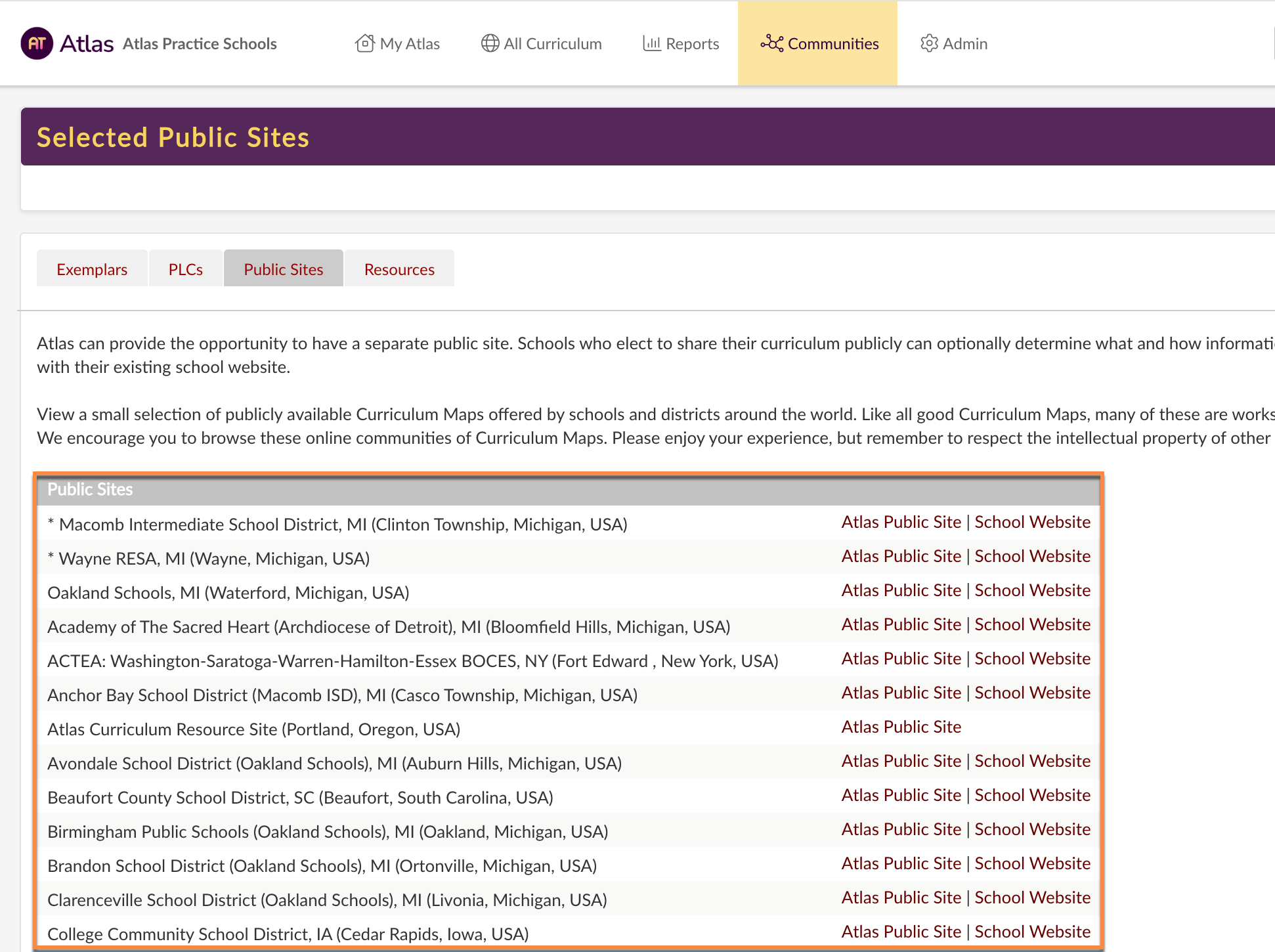Visit School Website for Academy of Sacred Heart
This screenshot has height=952, width=1275.
(1032, 624)
